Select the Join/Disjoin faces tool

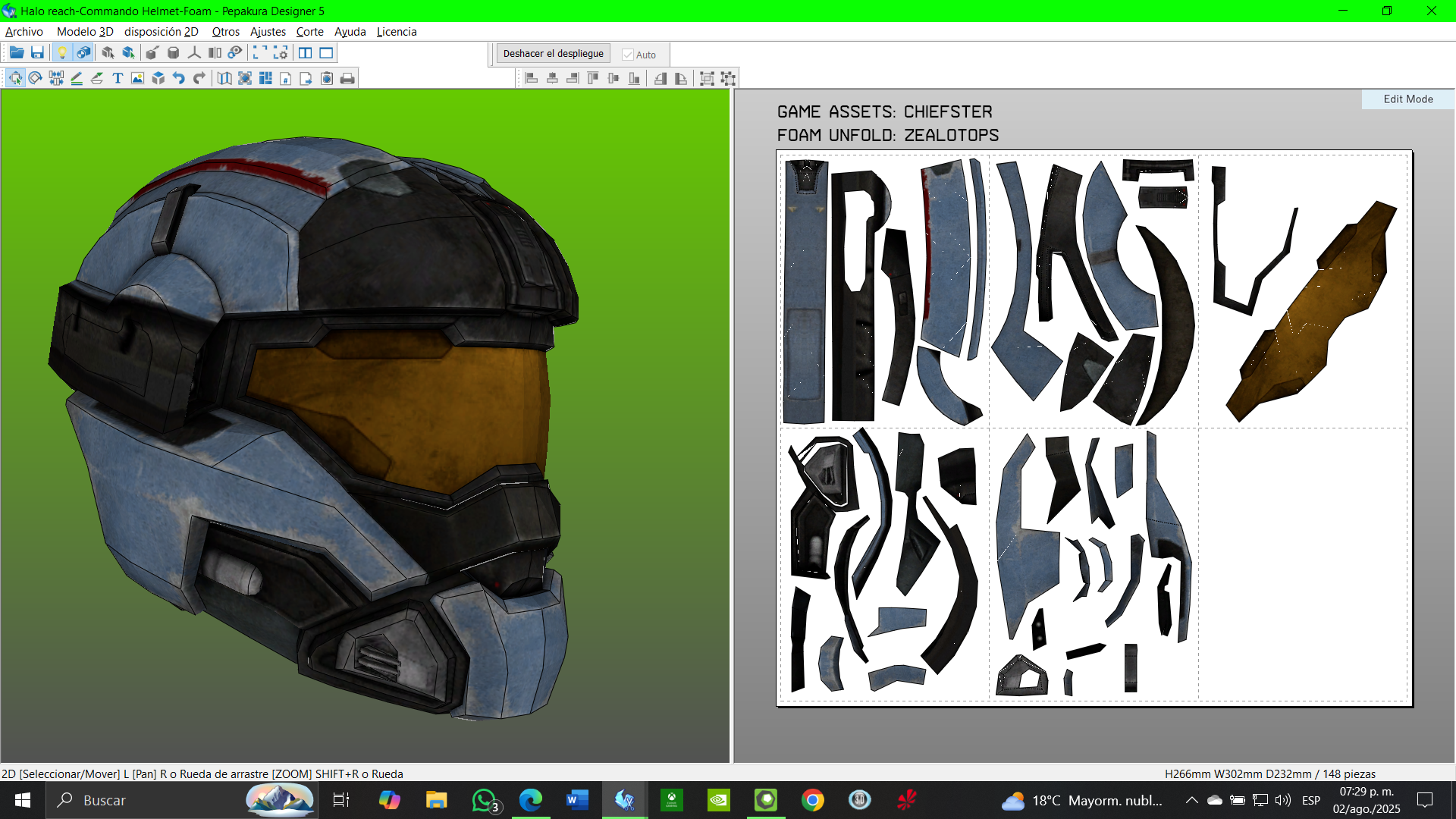tap(56, 78)
